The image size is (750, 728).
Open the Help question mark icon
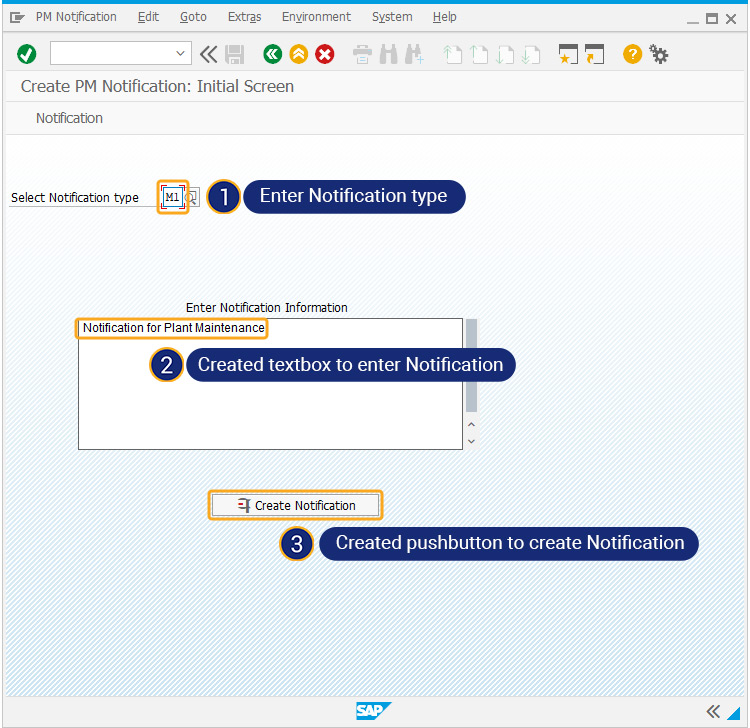(632, 54)
